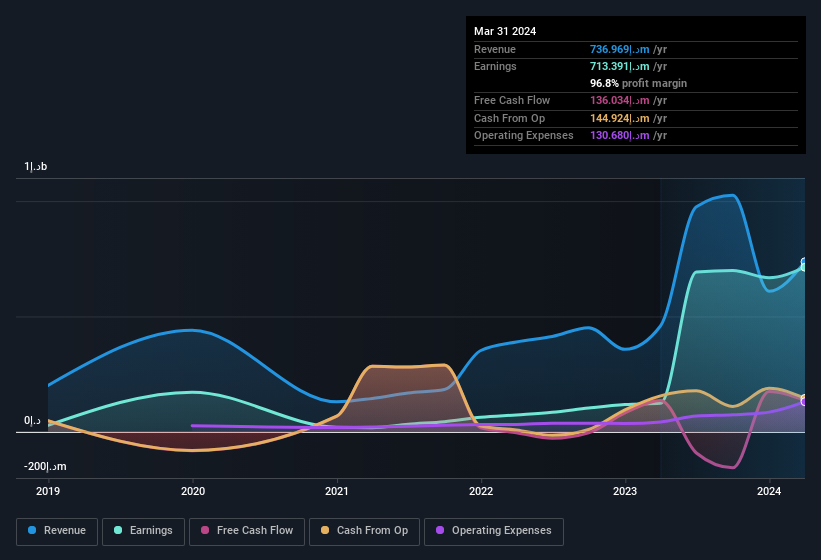This screenshot has height=560, width=821.
Task: Toggle the Free Cash Flow legend button
Action: tap(247, 531)
